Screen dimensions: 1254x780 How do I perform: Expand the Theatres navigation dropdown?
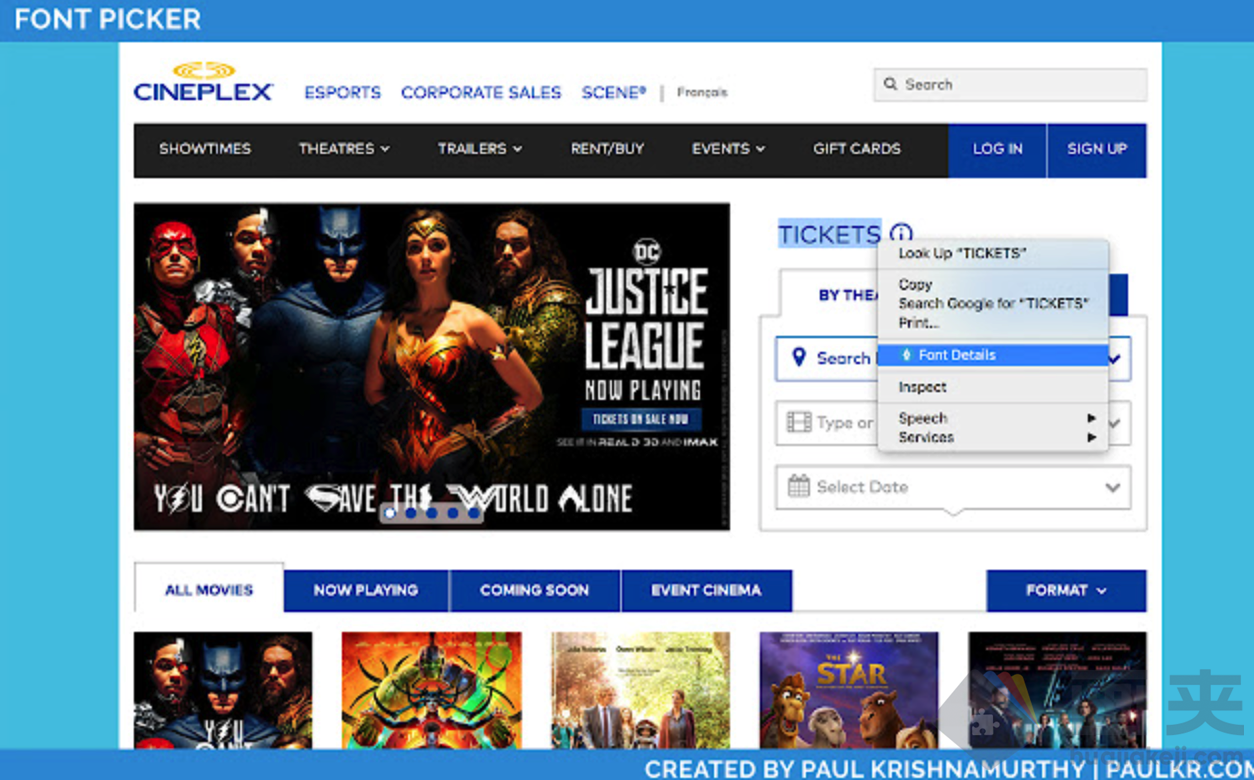click(x=343, y=149)
